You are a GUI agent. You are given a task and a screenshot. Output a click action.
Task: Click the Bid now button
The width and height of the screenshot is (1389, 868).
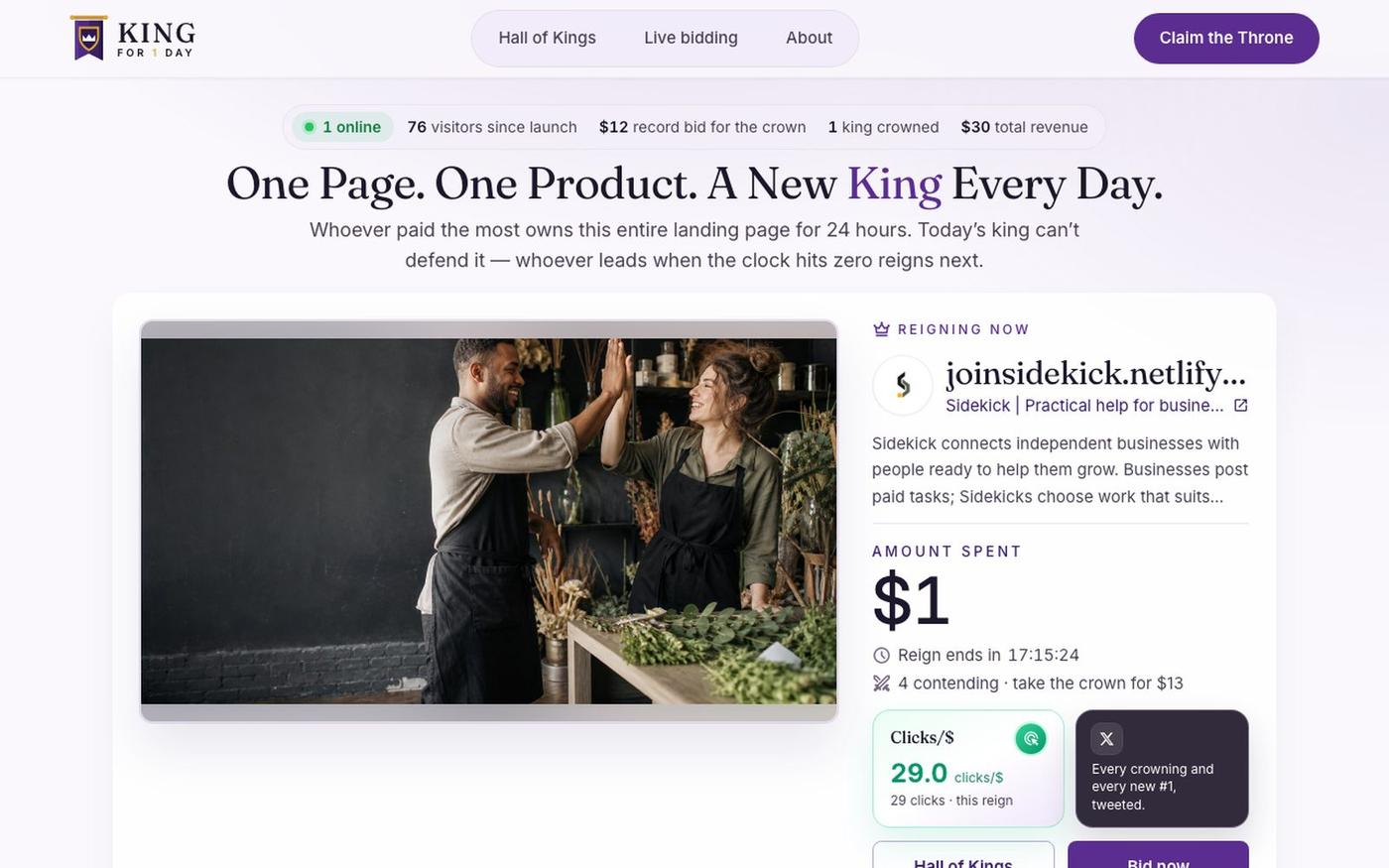tap(1158, 857)
